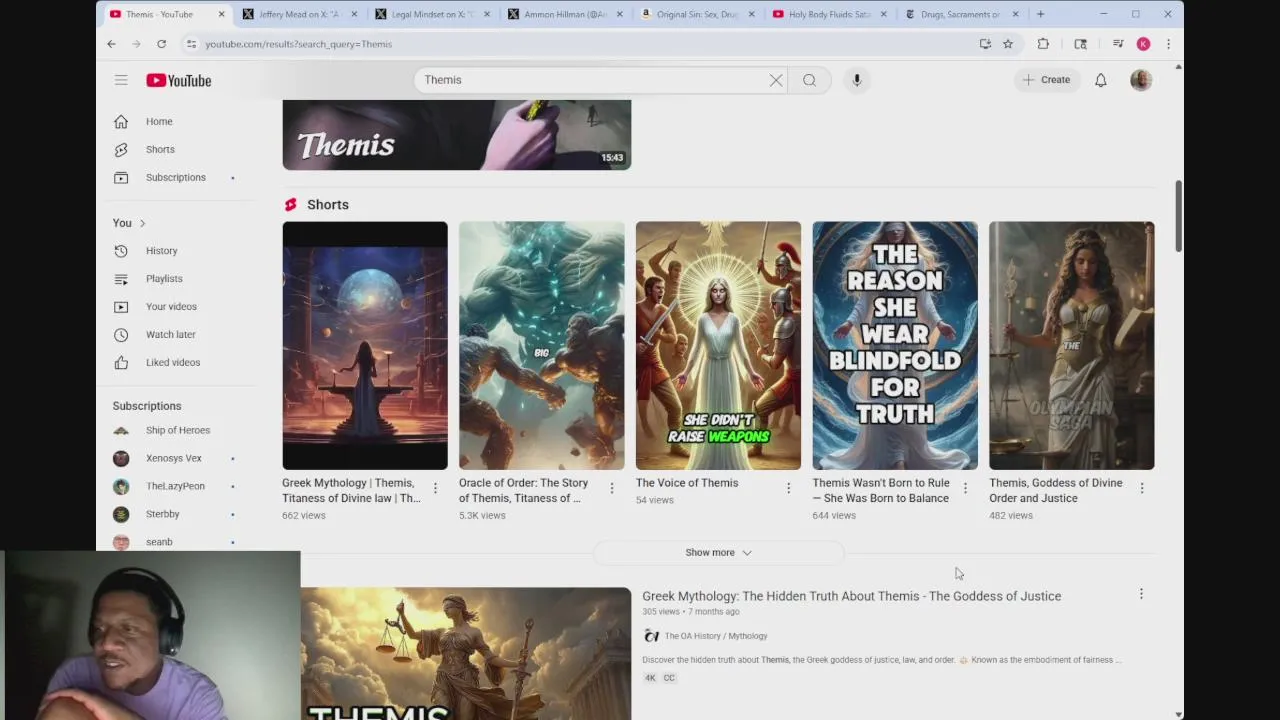Click the magnifier search button
The image size is (1280, 720).
tap(809, 80)
